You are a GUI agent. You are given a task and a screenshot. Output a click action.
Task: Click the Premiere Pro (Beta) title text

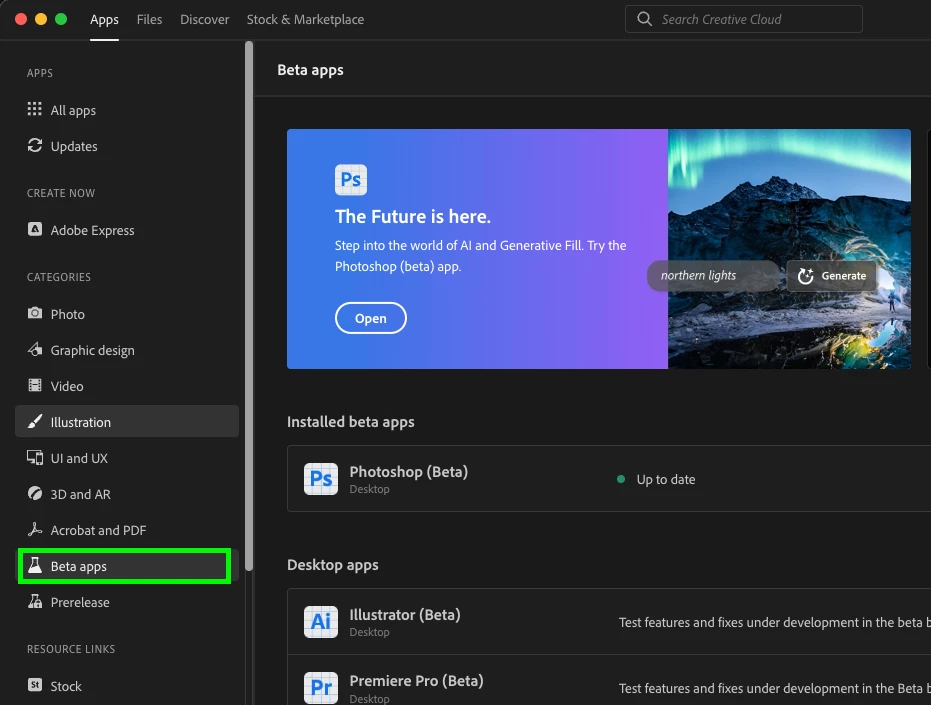tap(416, 681)
